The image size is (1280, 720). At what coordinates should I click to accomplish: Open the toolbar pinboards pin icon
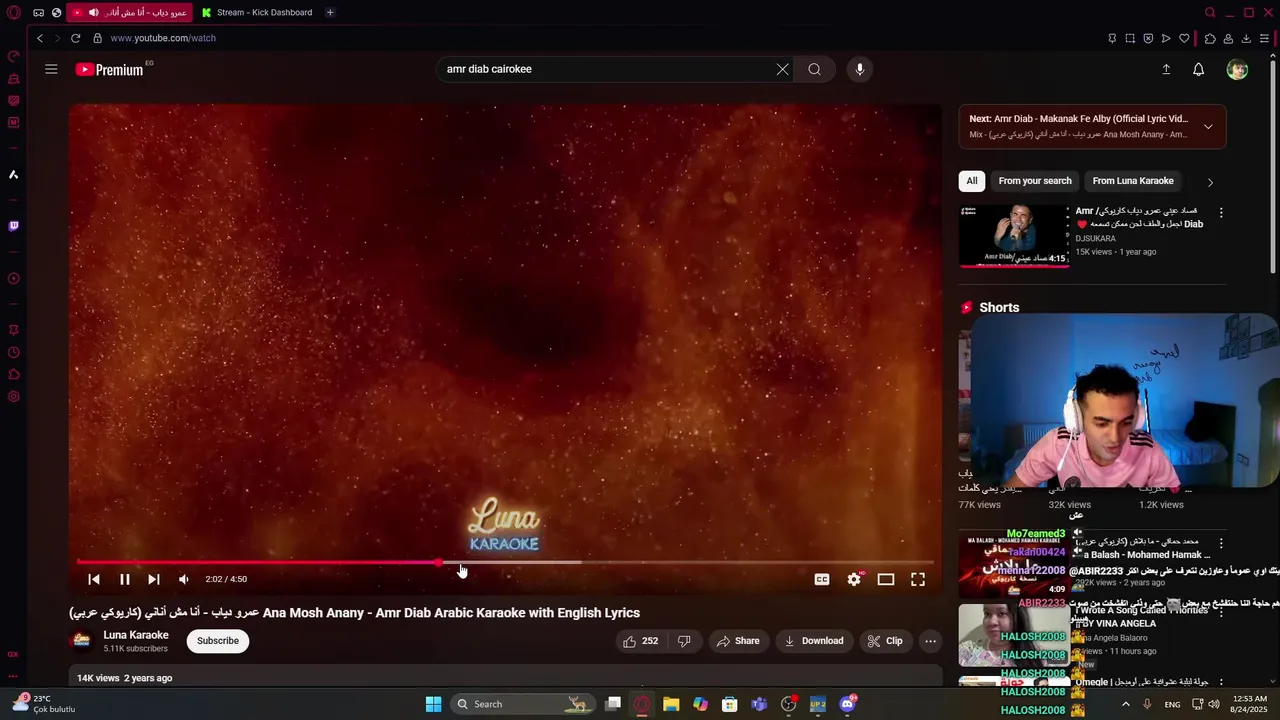point(1112,38)
